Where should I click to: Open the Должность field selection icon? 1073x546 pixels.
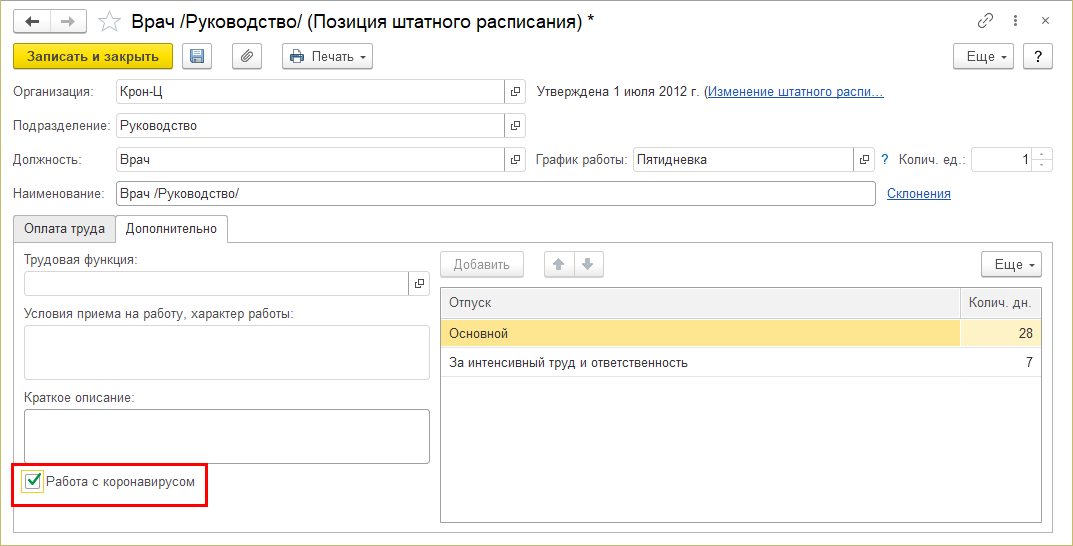[516, 160]
